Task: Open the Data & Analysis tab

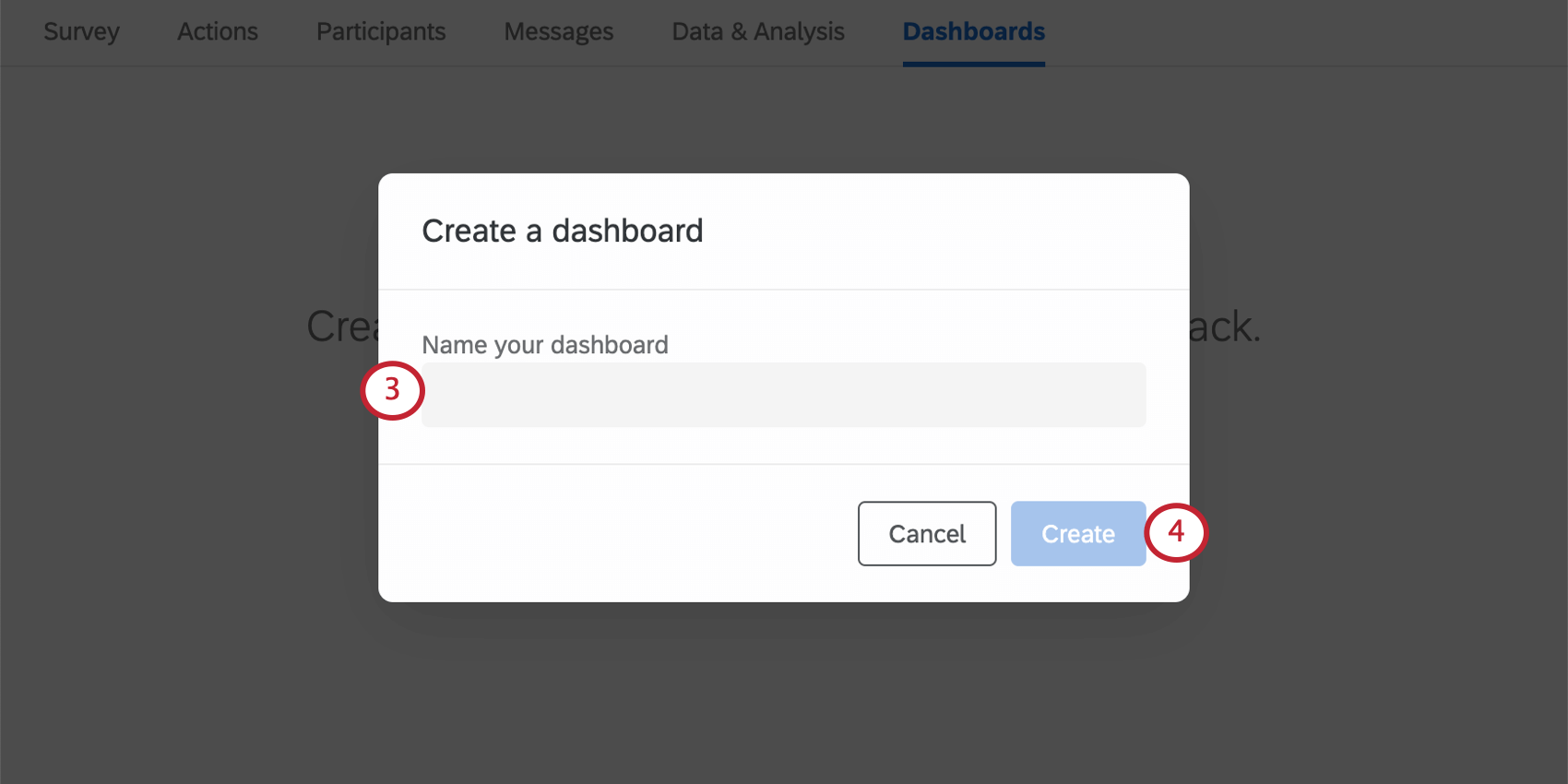Action: point(758,31)
